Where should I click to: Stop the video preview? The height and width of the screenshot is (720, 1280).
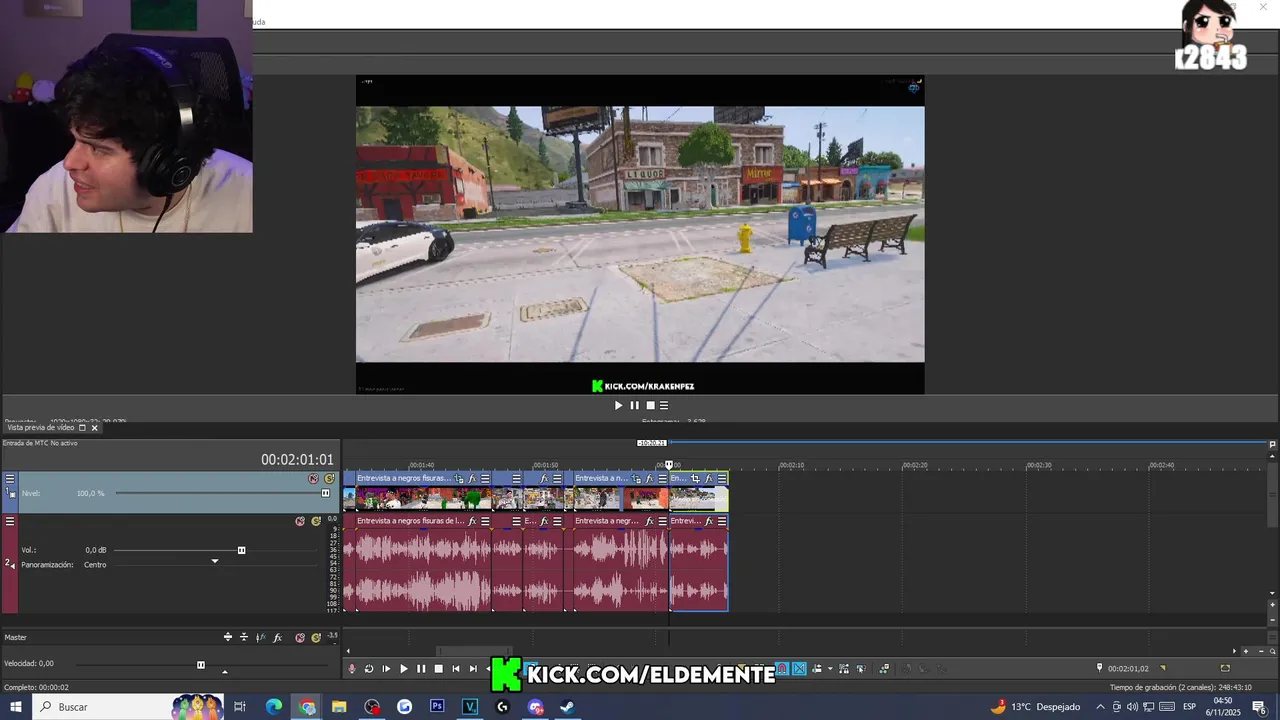point(650,405)
